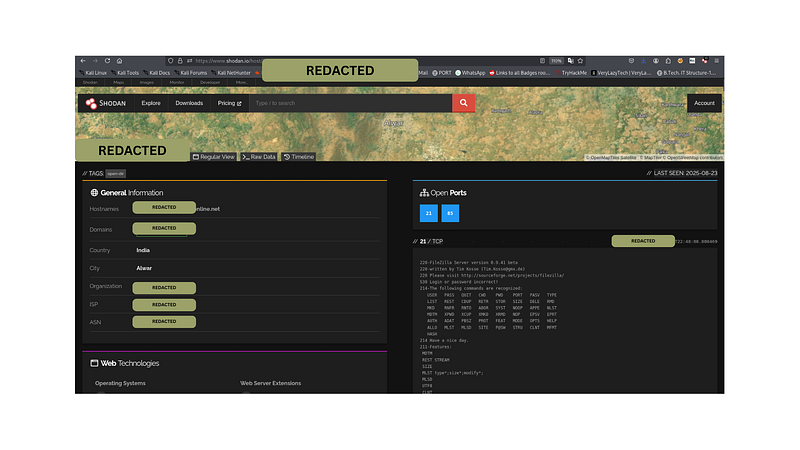Open the TryHackMe bookmark
Screen dimensions: 800x450
click(571, 73)
